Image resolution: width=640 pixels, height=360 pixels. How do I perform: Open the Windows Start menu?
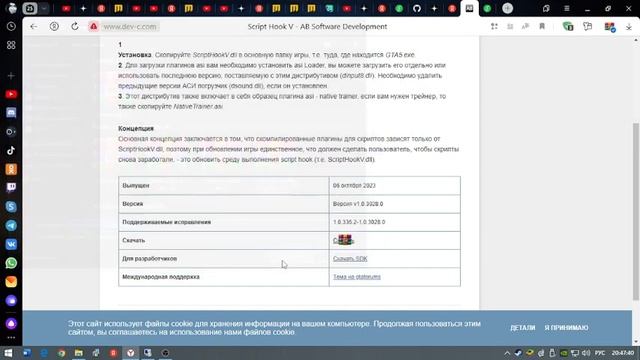[x=8, y=353]
